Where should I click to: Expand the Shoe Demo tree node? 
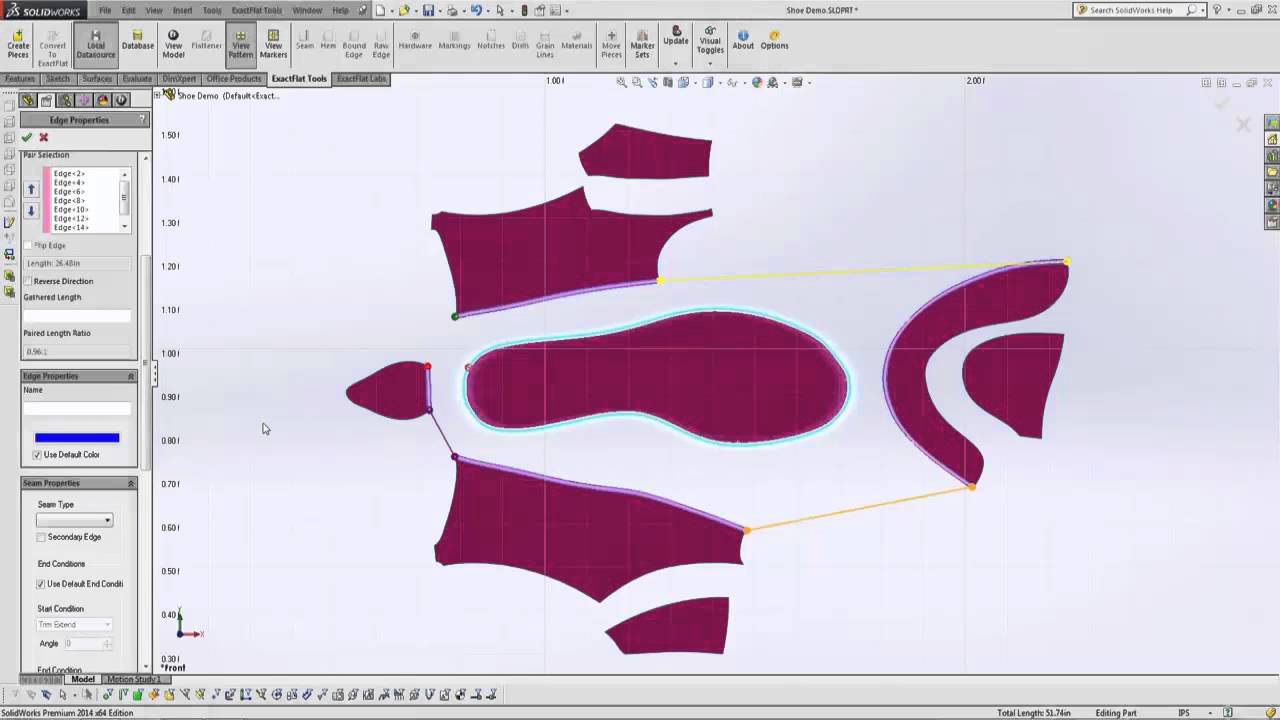coord(158,95)
